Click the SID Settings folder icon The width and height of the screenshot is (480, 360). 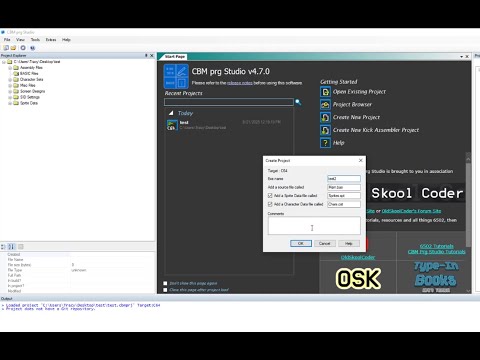click(16, 97)
